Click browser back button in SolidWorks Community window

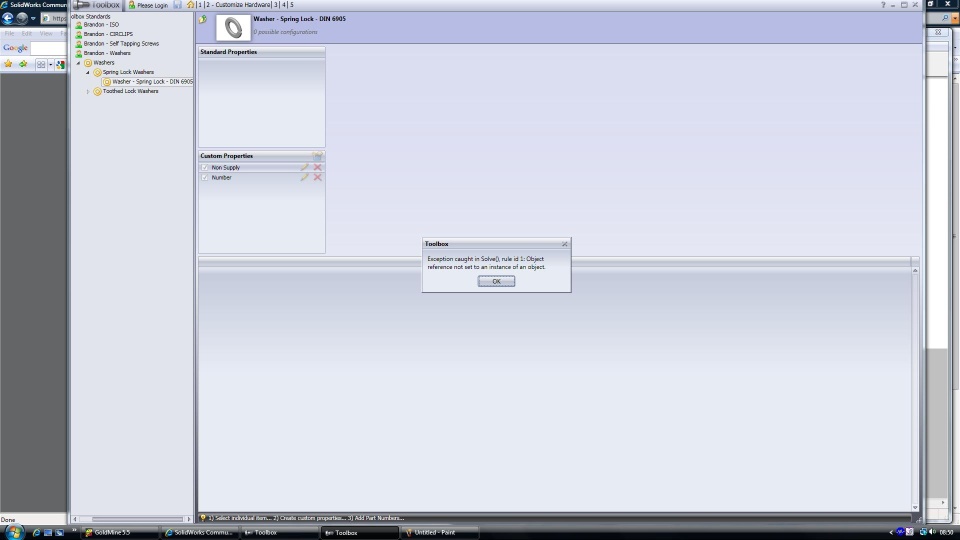tap(8, 18)
